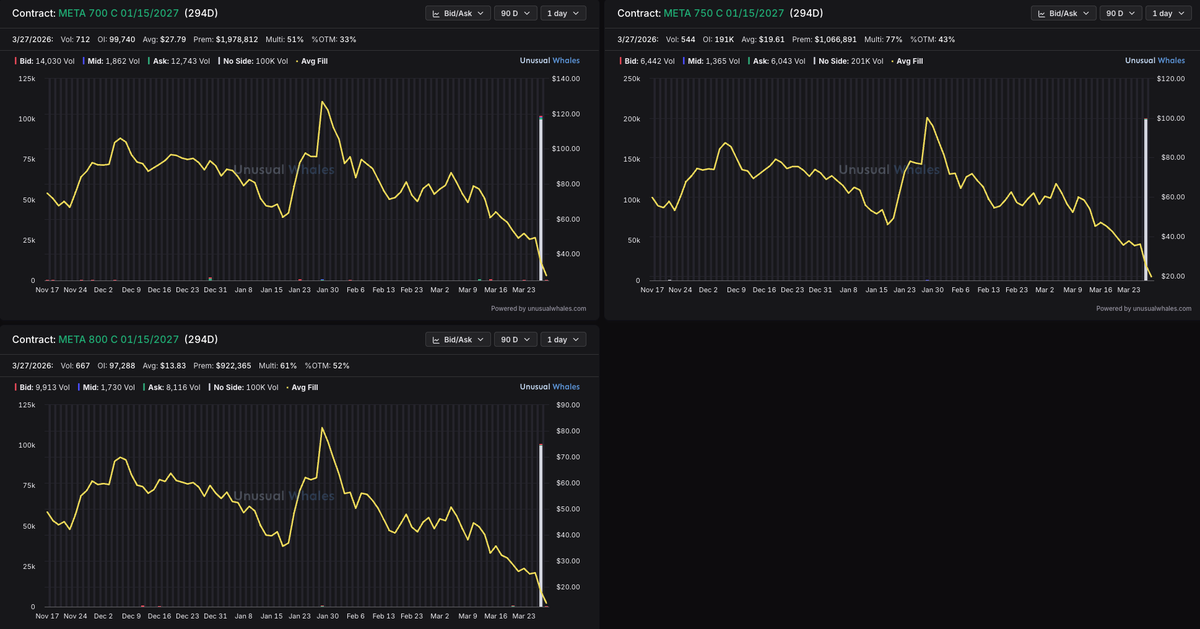This screenshot has width=1200, height=629.
Task: Click Mar 23 date label on 800 C axis
Action: click(x=524, y=616)
